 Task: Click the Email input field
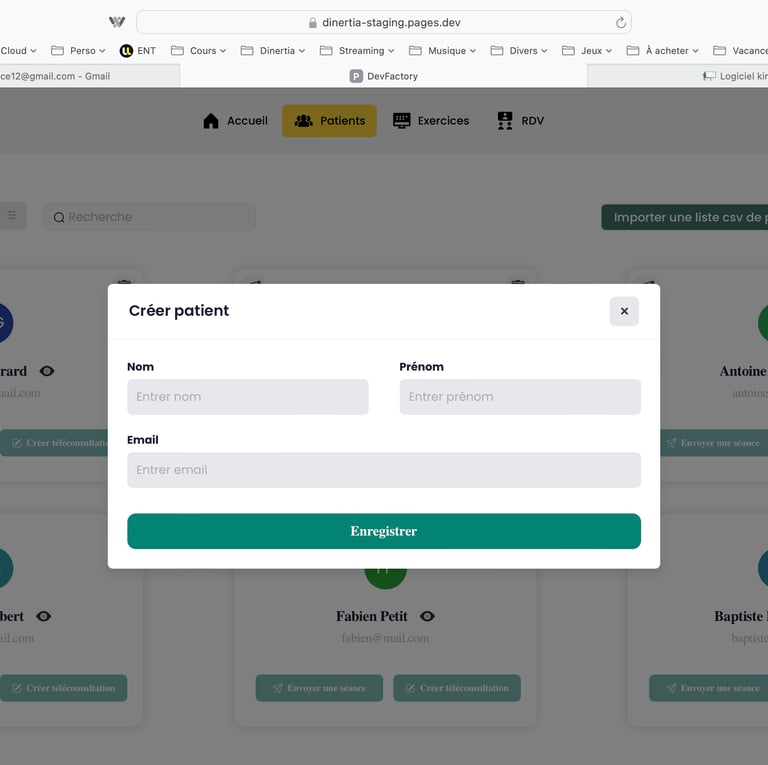384,470
